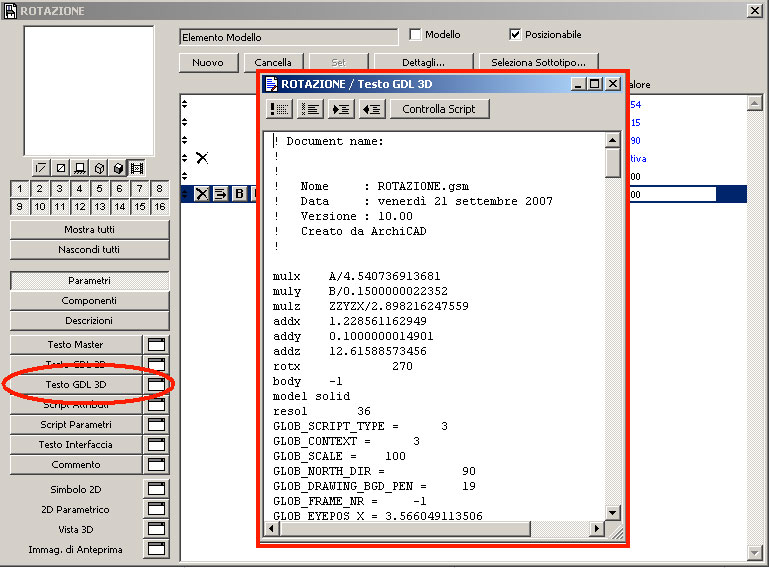The width and height of the screenshot is (769, 568).
Task: Open Immag. di Anteprima window icon
Action: tap(156, 549)
